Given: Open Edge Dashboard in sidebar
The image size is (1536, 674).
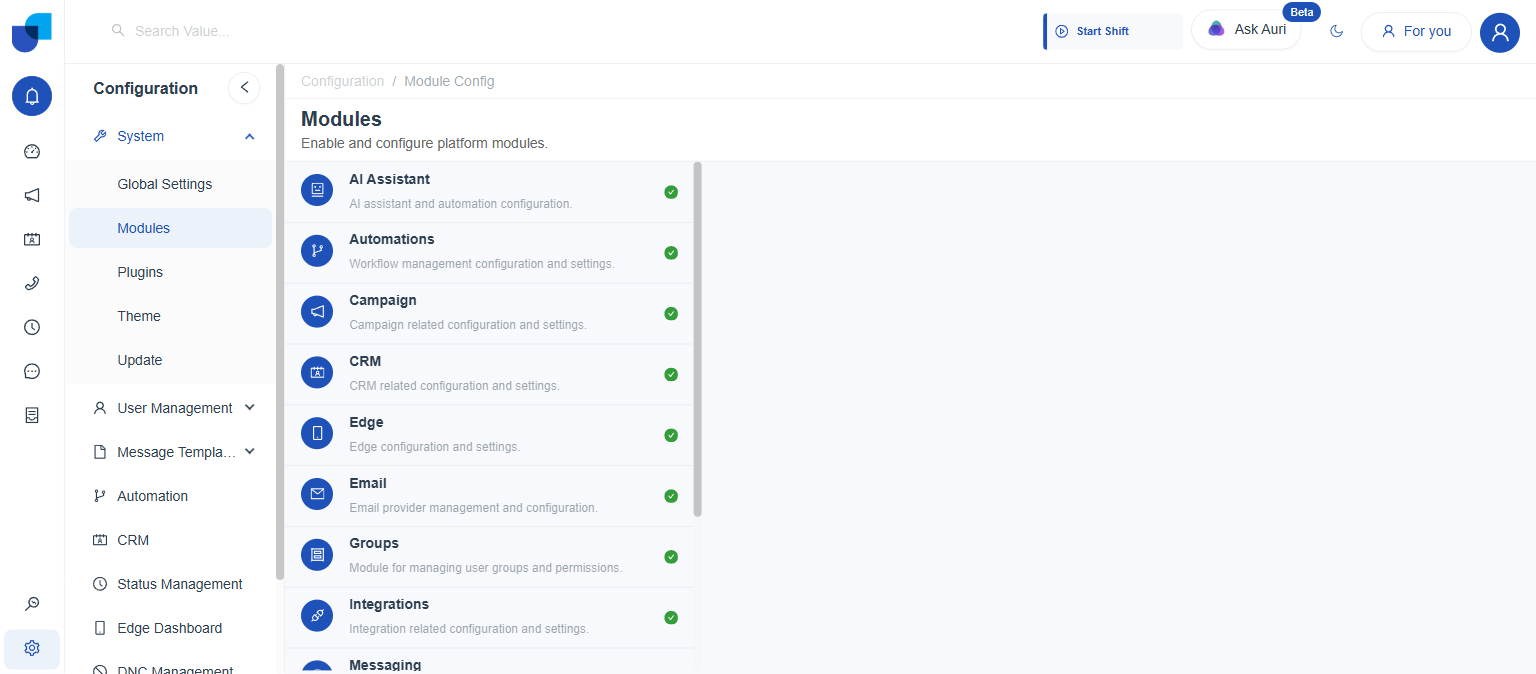Looking at the screenshot, I should (170, 628).
